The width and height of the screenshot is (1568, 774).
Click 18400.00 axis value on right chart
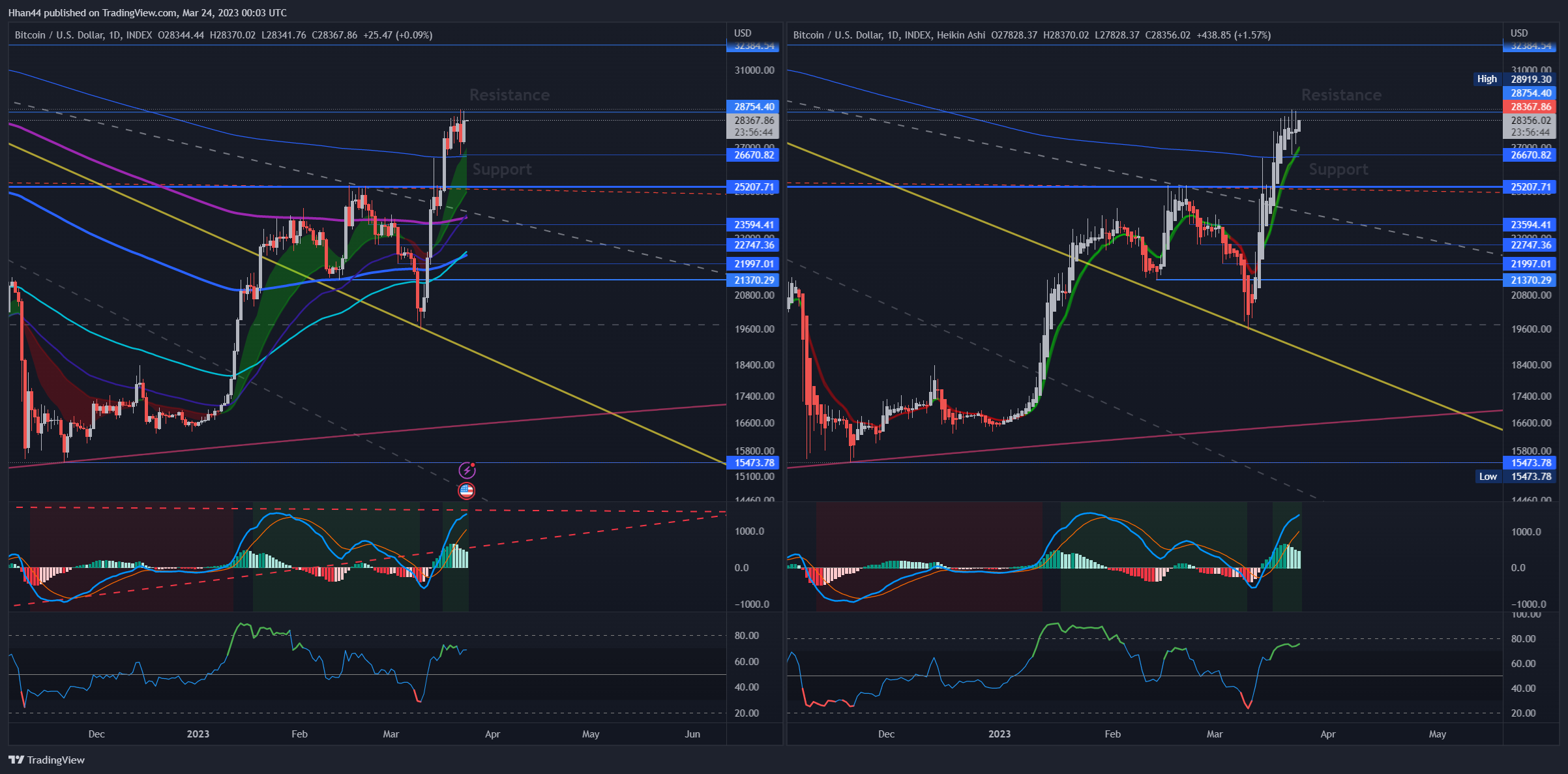1531,365
